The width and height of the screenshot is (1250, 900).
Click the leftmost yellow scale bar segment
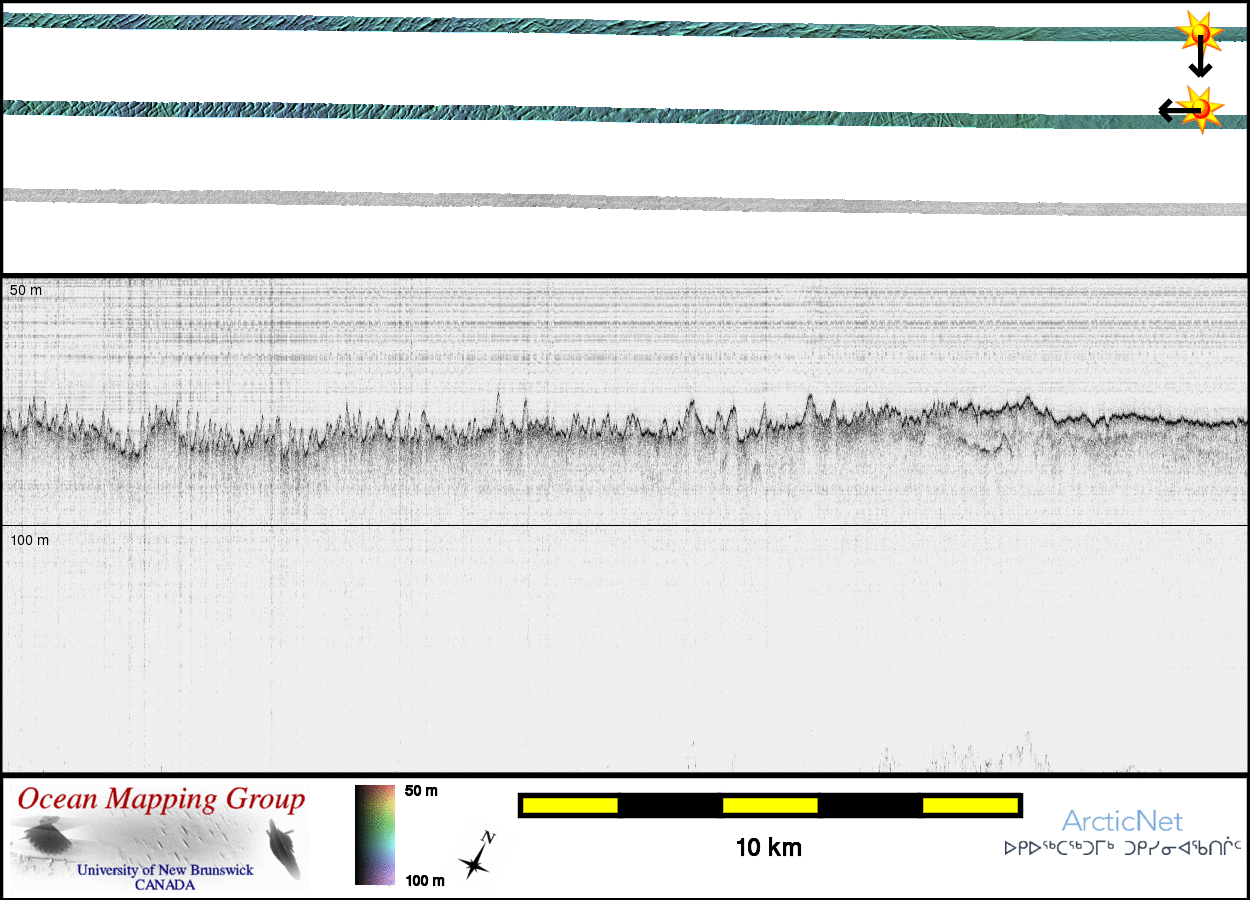[569, 805]
